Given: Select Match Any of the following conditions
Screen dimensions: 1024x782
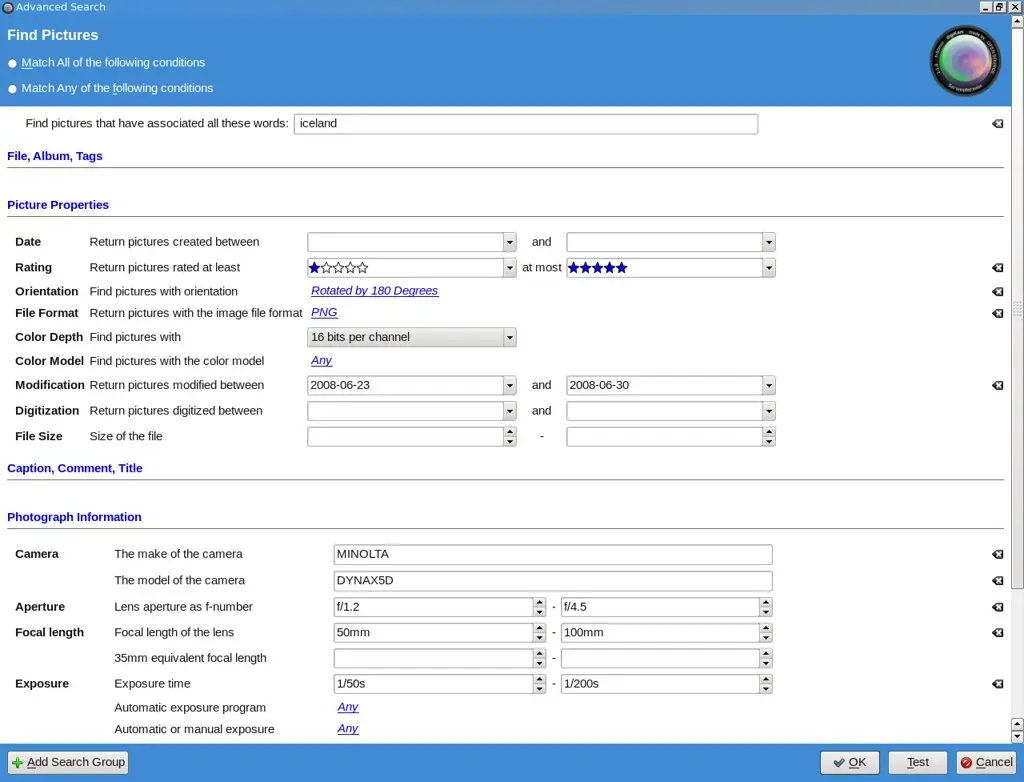Looking at the screenshot, I should click(x=13, y=89).
